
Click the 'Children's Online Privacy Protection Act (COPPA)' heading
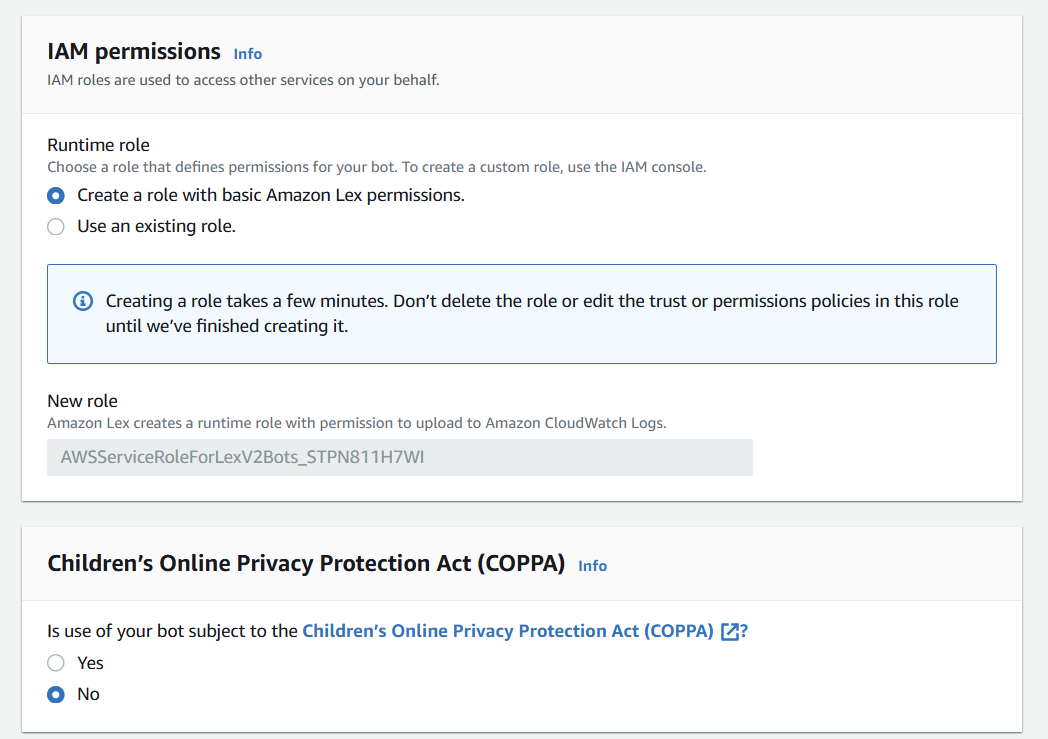point(306,563)
